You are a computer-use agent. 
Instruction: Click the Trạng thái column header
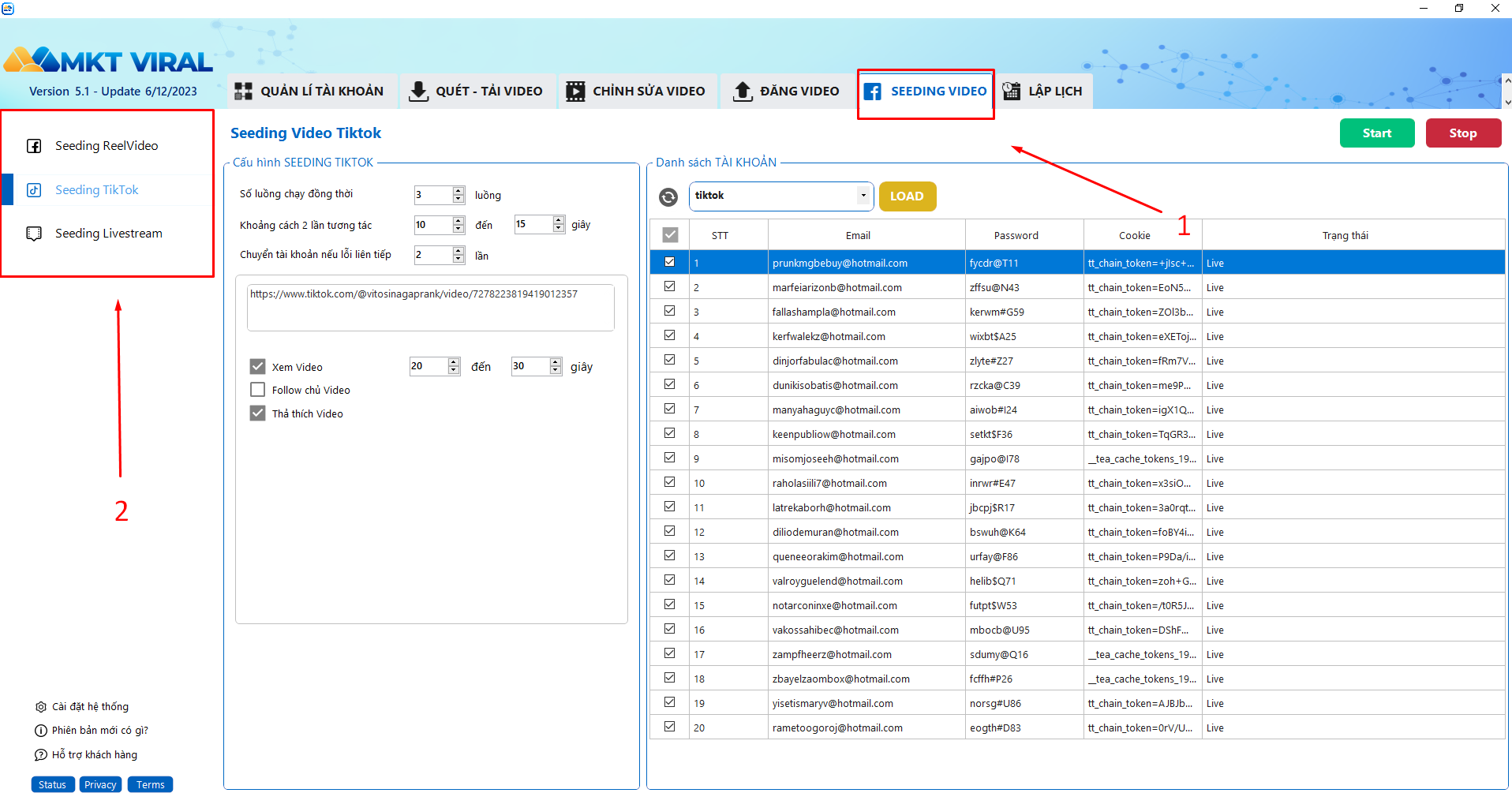coord(1353,235)
